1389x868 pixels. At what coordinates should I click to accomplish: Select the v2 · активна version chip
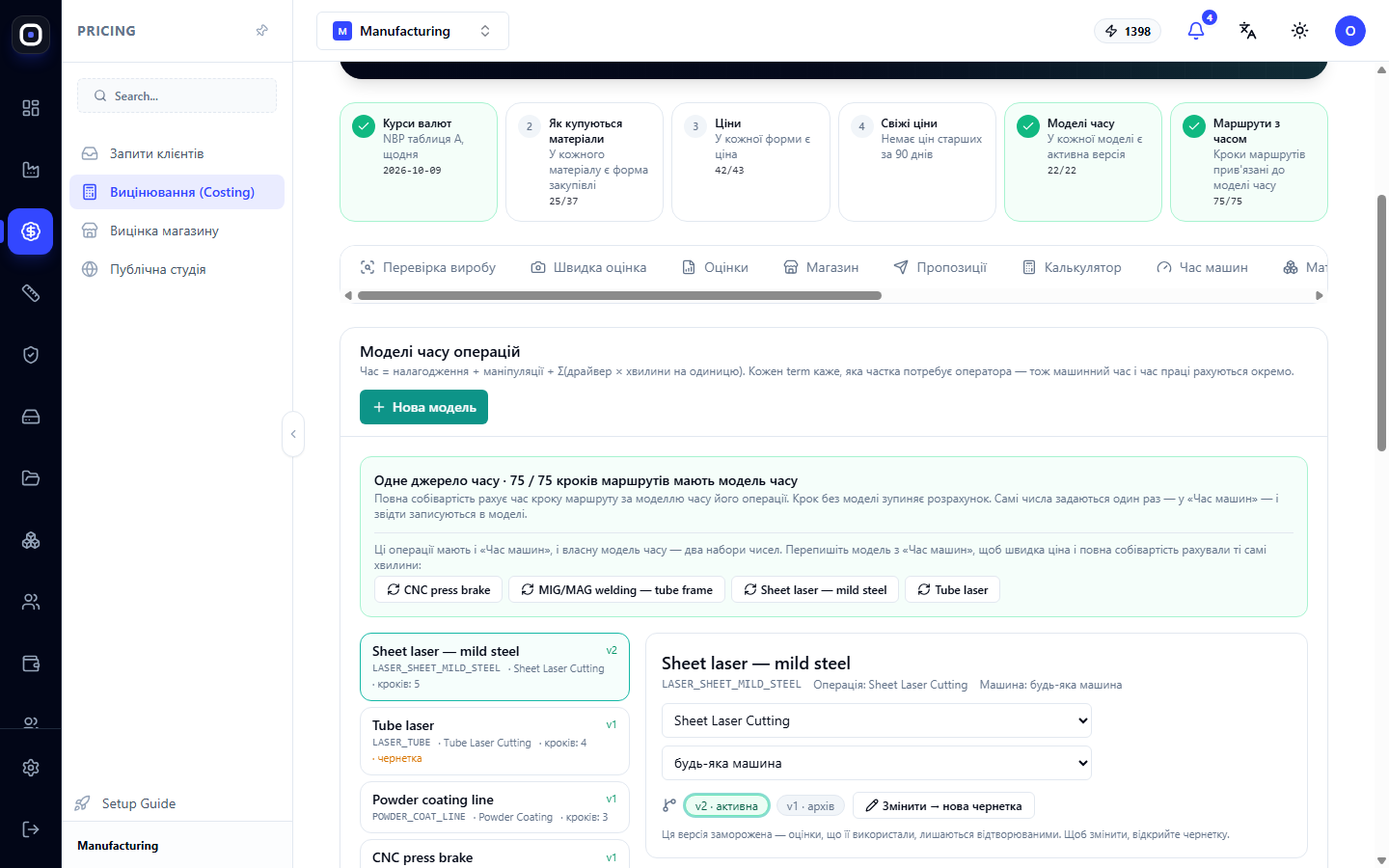726,805
